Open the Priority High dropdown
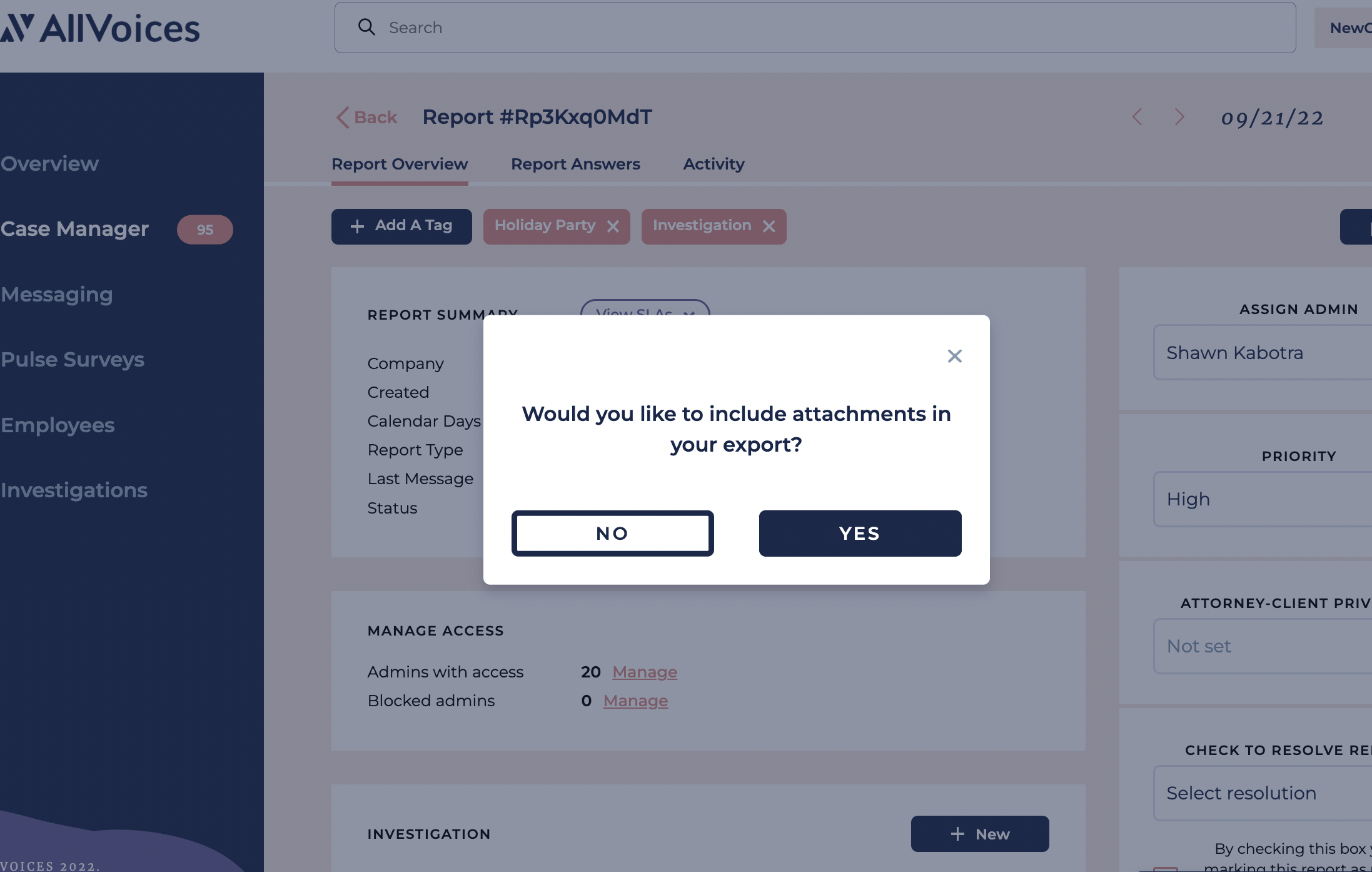The width and height of the screenshot is (1372, 872). coord(1263,499)
